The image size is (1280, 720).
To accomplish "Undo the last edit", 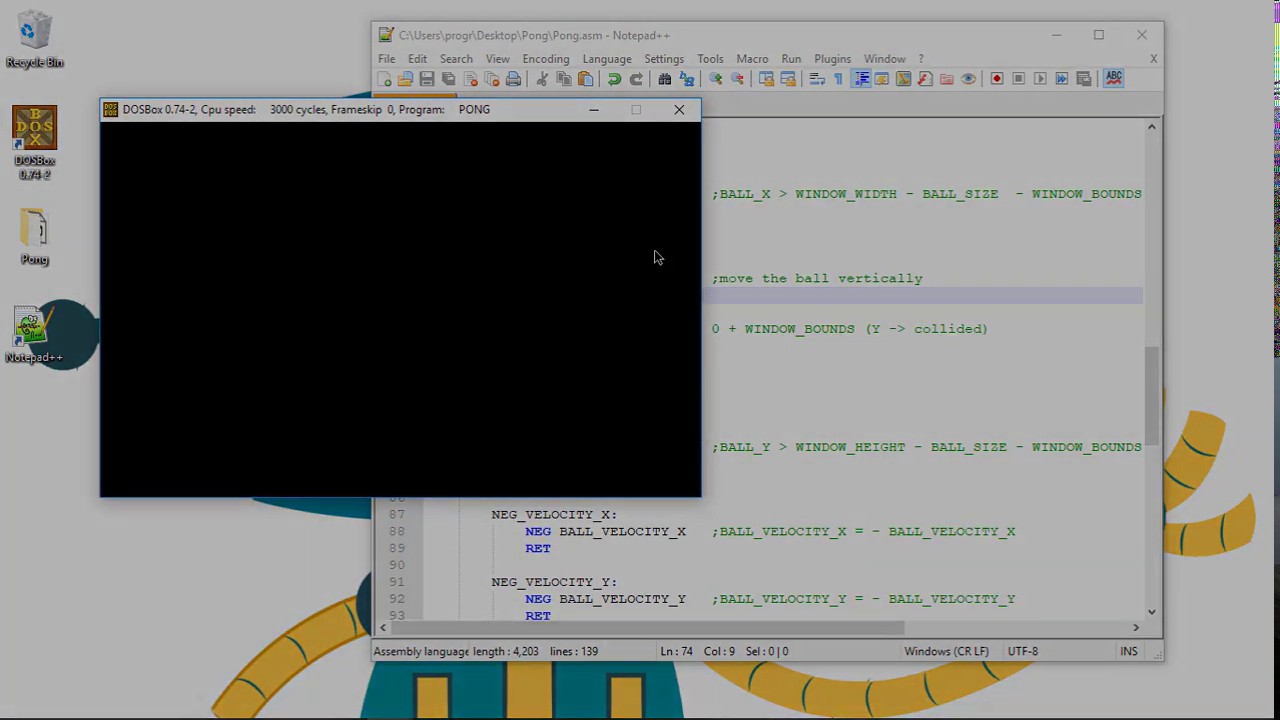I will tap(614, 79).
